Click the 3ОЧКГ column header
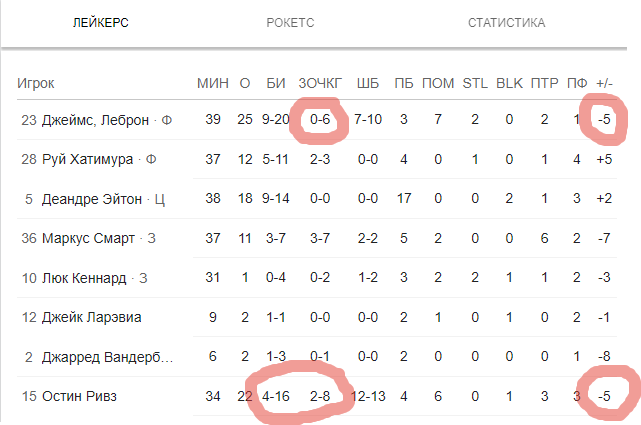This screenshot has width=641, height=425. tap(320, 82)
